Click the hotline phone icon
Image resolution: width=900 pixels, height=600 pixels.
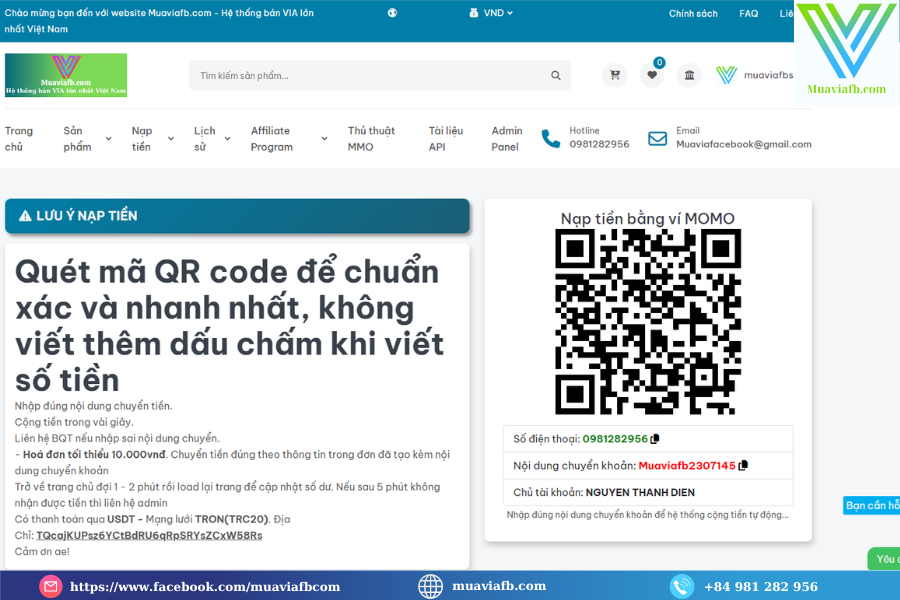coord(550,138)
